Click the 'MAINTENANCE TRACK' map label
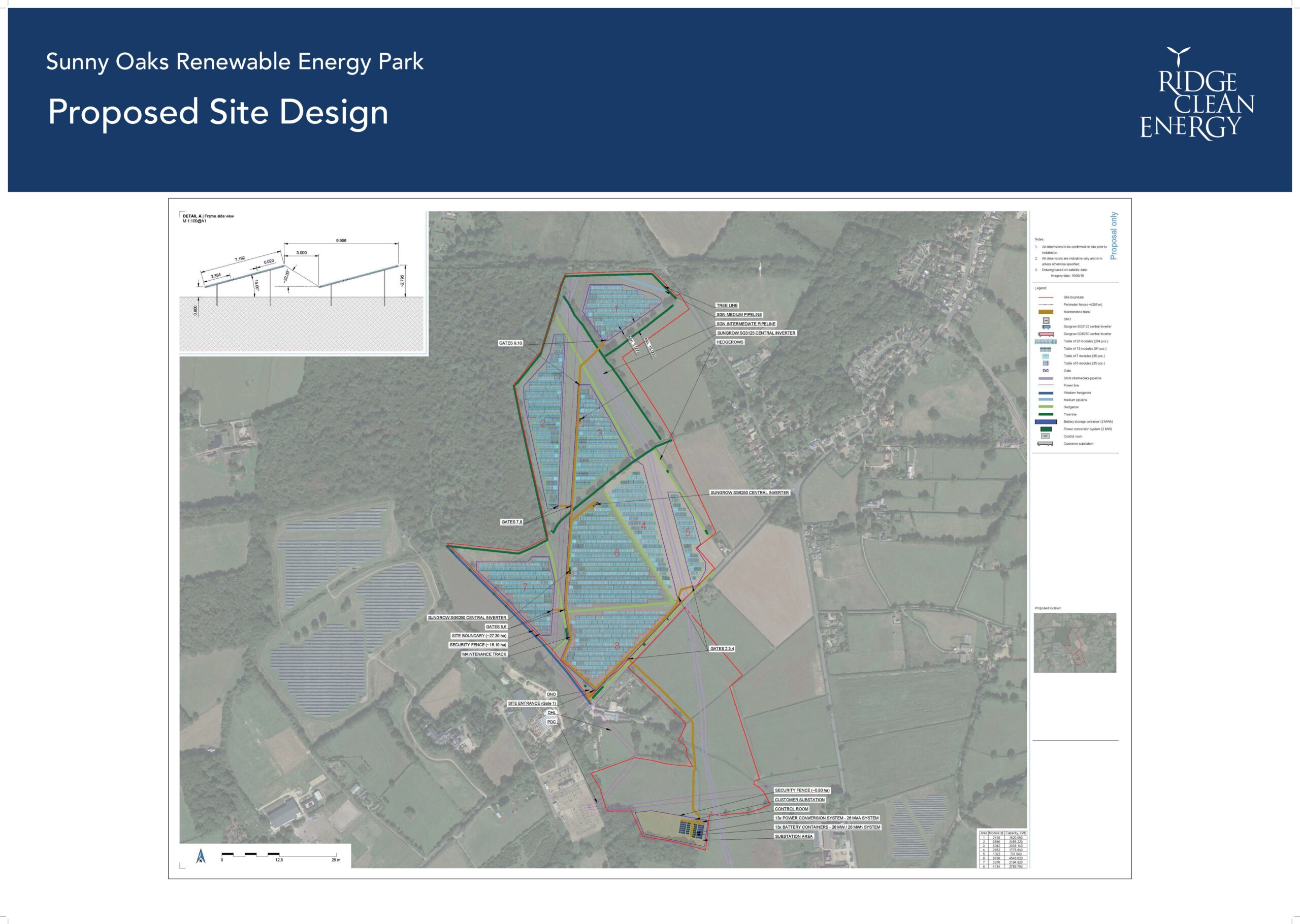 484,654
